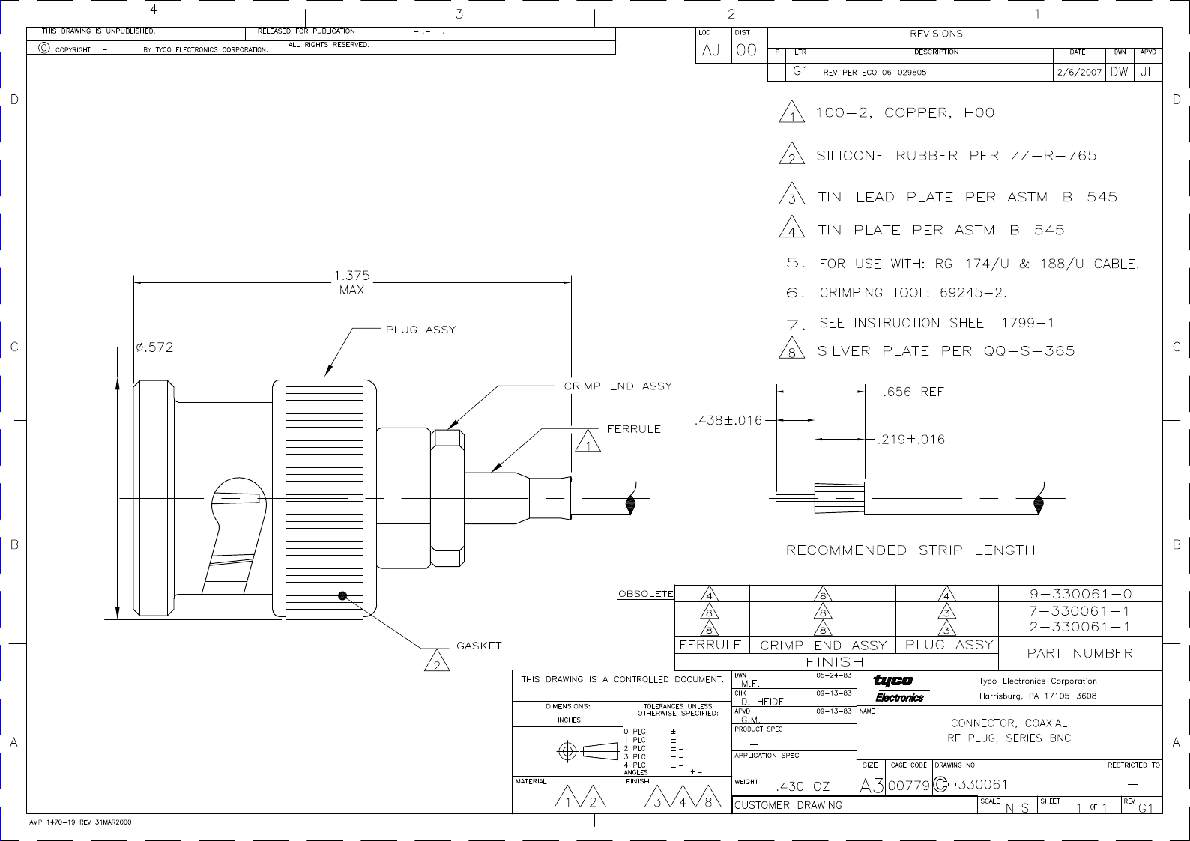Viewport: 1190px width, 841px height.
Task: Click the material triangle '1' in title block
Action: (x=566, y=797)
